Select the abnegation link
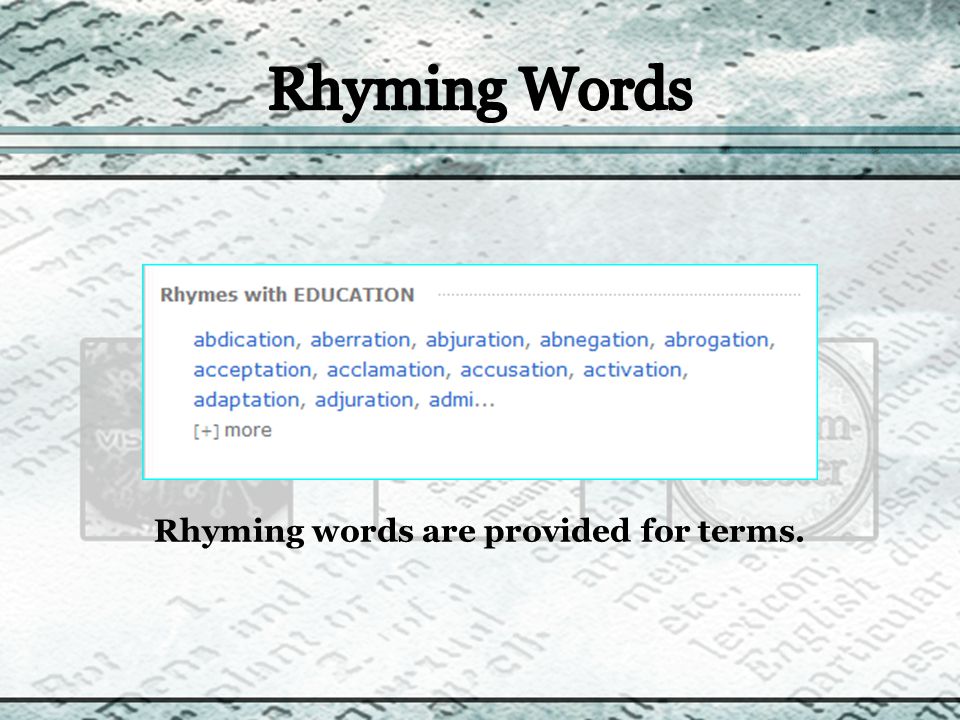 [593, 340]
